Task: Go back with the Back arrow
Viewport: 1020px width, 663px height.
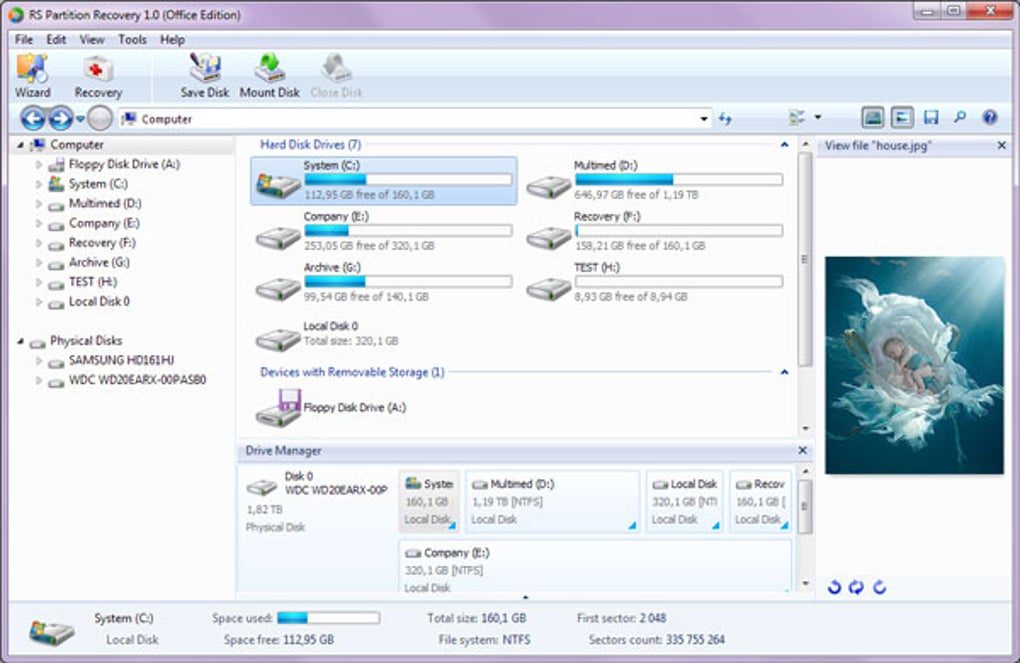Action: pyautogui.click(x=33, y=118)
